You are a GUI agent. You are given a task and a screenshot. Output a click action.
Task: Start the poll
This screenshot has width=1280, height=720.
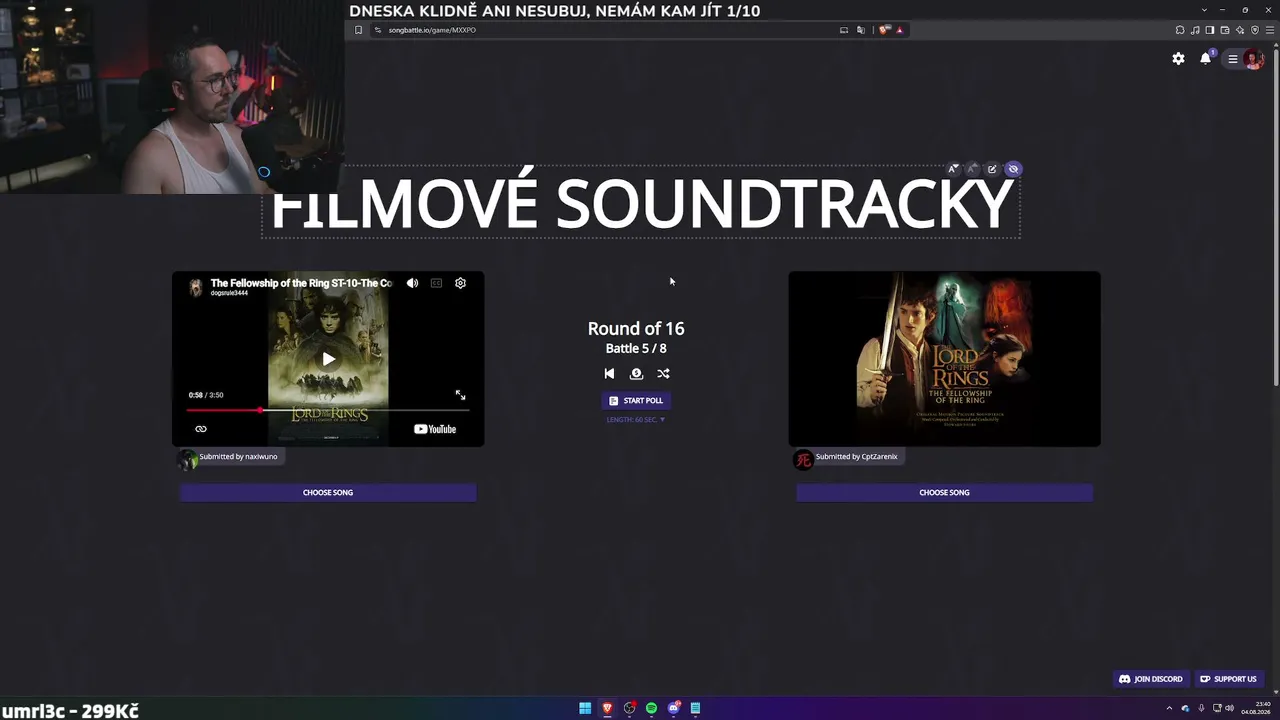636,400
